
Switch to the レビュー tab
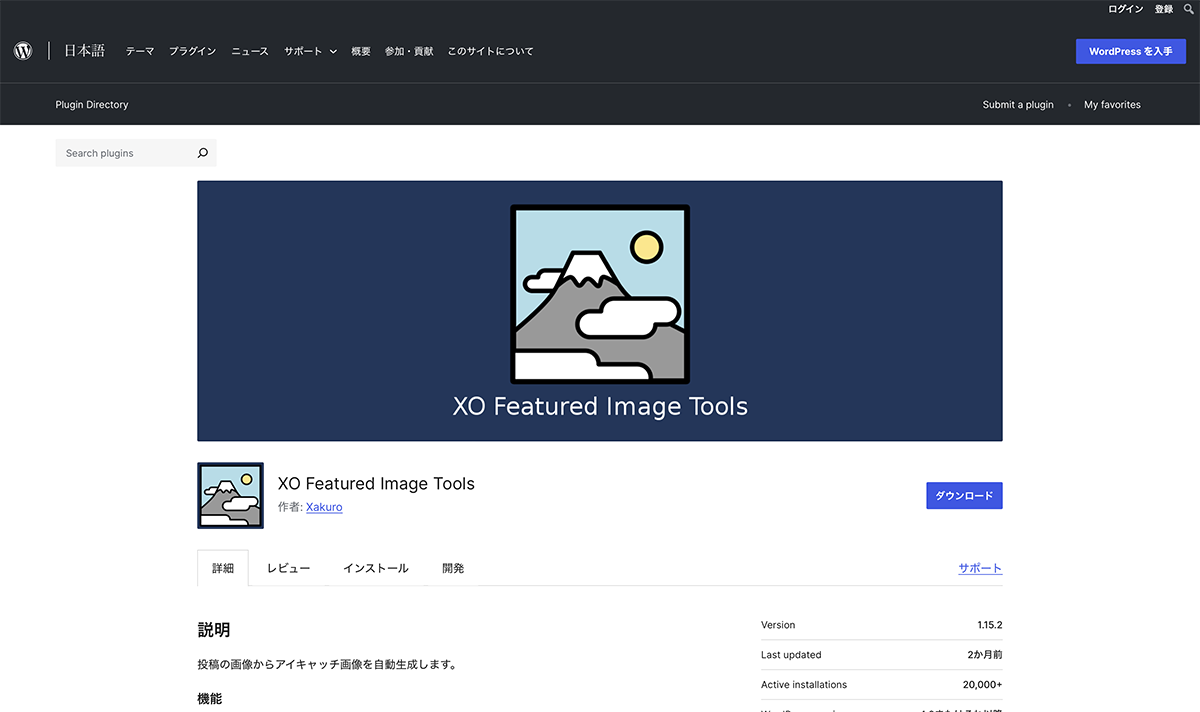pos(288,568)
